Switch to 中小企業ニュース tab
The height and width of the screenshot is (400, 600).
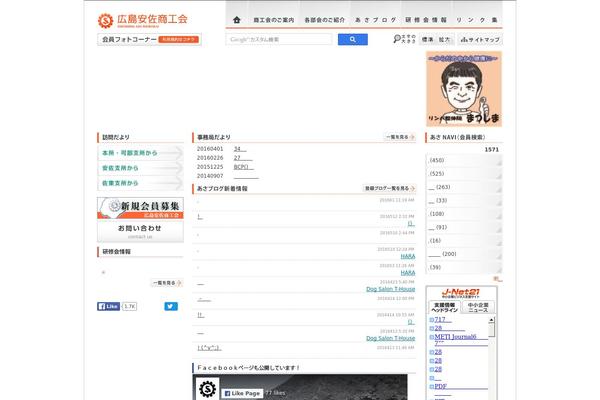tap(478, 307)
